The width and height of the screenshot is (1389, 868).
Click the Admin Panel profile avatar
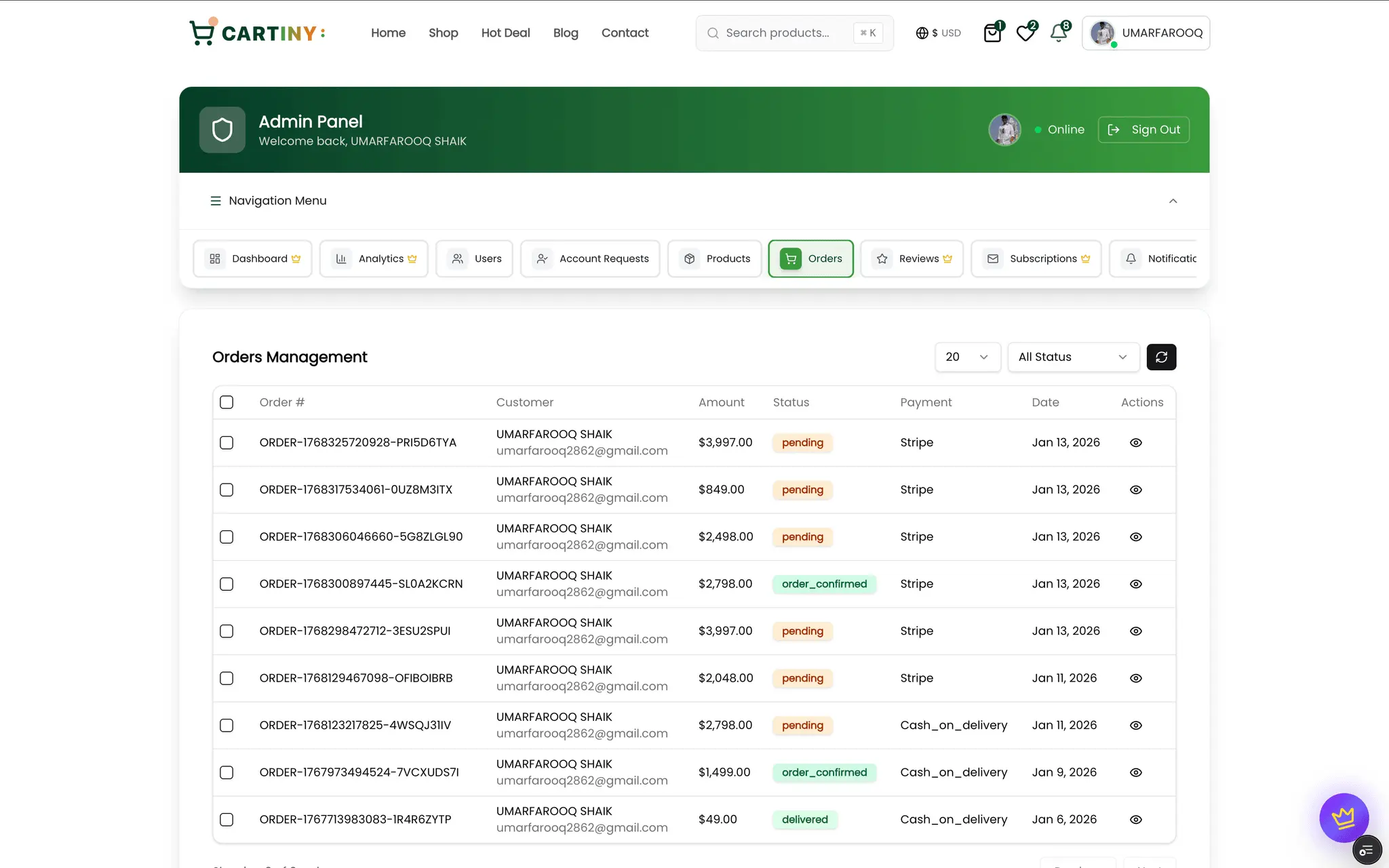(x=1004, y=130)
